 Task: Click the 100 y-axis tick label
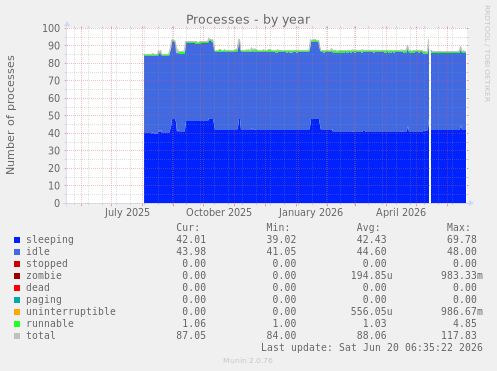[51, 28]
